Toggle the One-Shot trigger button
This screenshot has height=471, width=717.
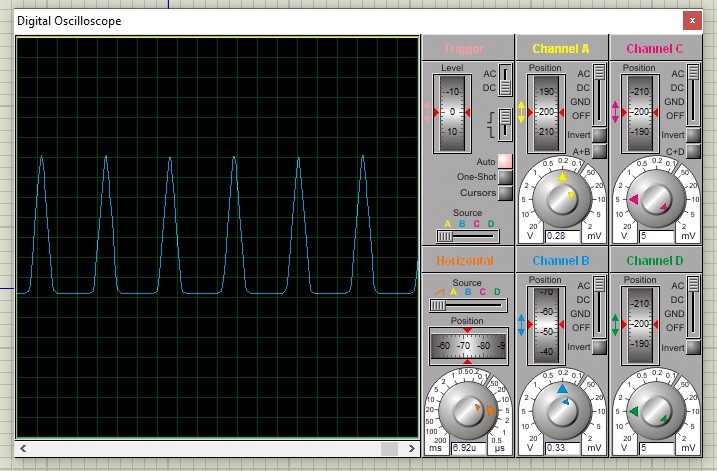point(504,177)
